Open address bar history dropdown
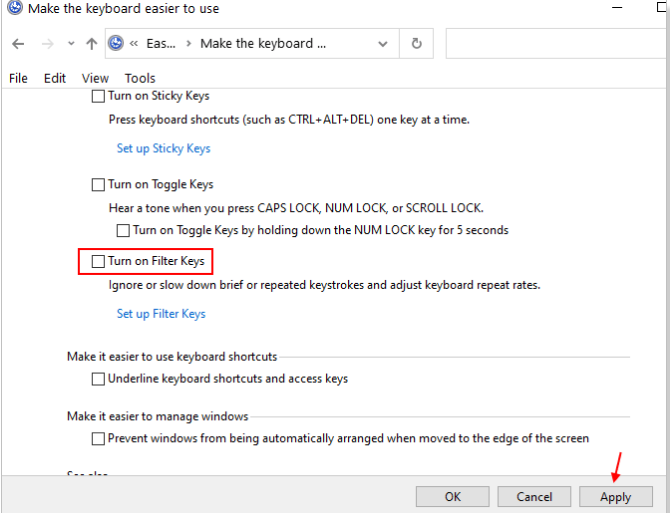The image size is (670, 513). pos(383,44)
